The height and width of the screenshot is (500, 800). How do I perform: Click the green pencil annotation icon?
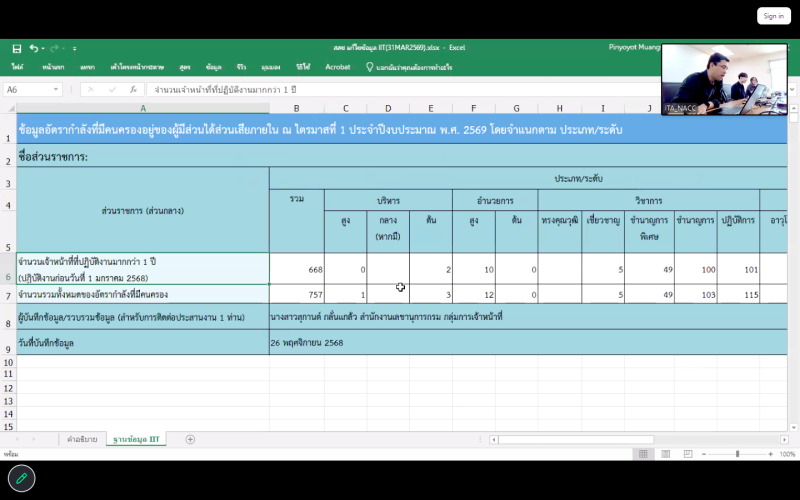(21, 478)
